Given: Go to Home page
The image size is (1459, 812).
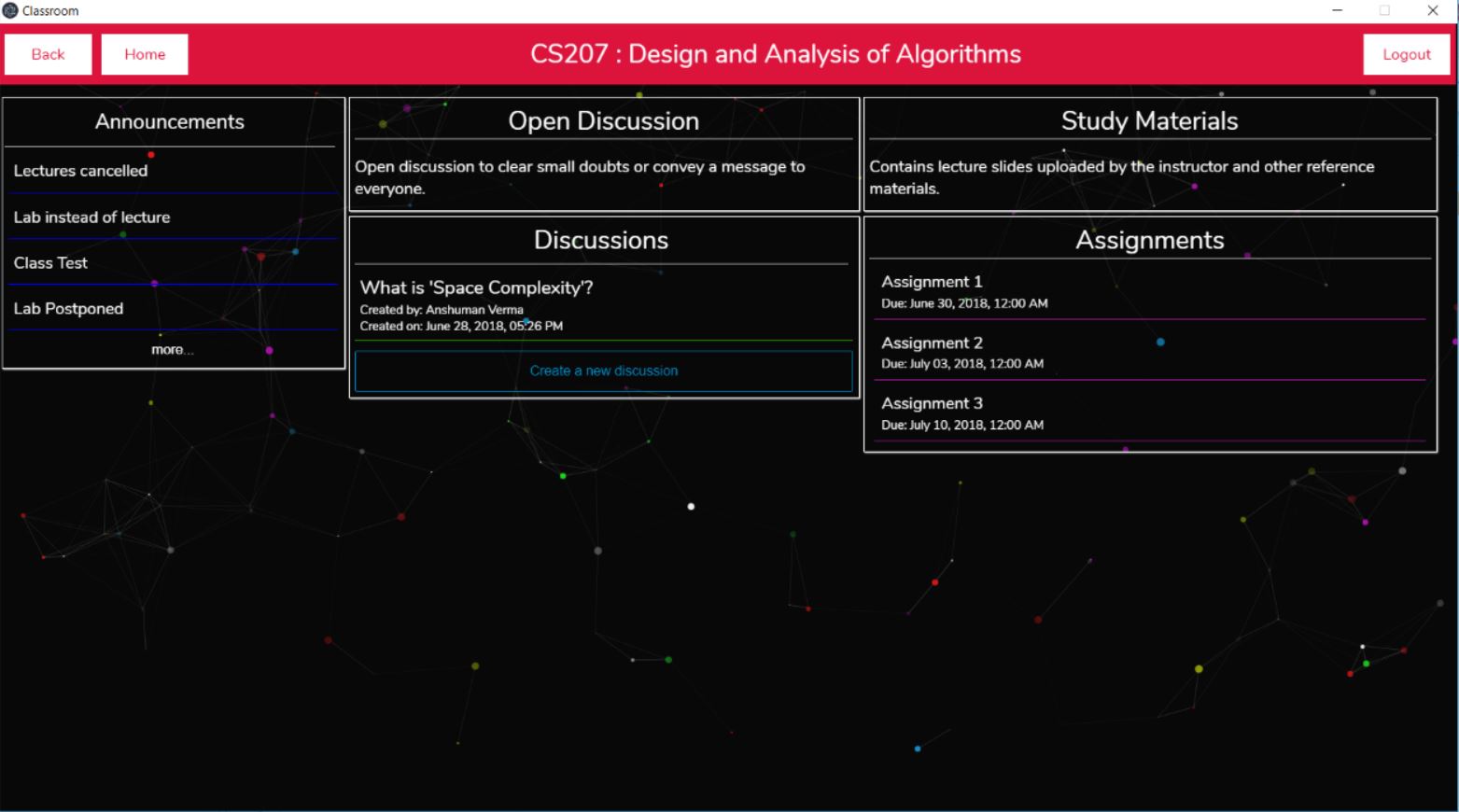Looking at the screenshot, I should (145, 54).
